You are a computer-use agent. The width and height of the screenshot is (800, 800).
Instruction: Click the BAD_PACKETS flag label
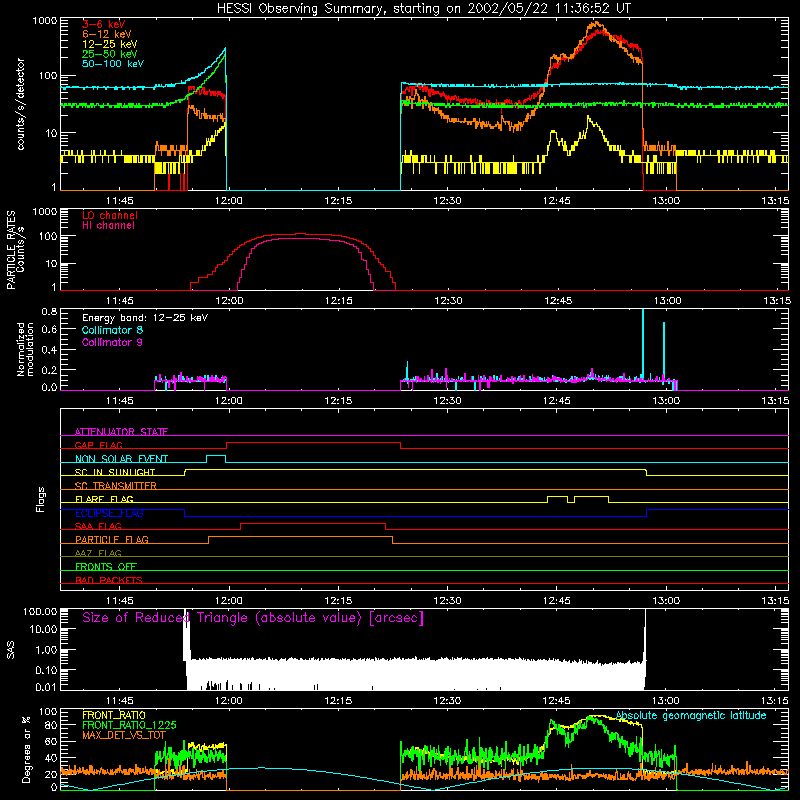click(x=109, y=580)
